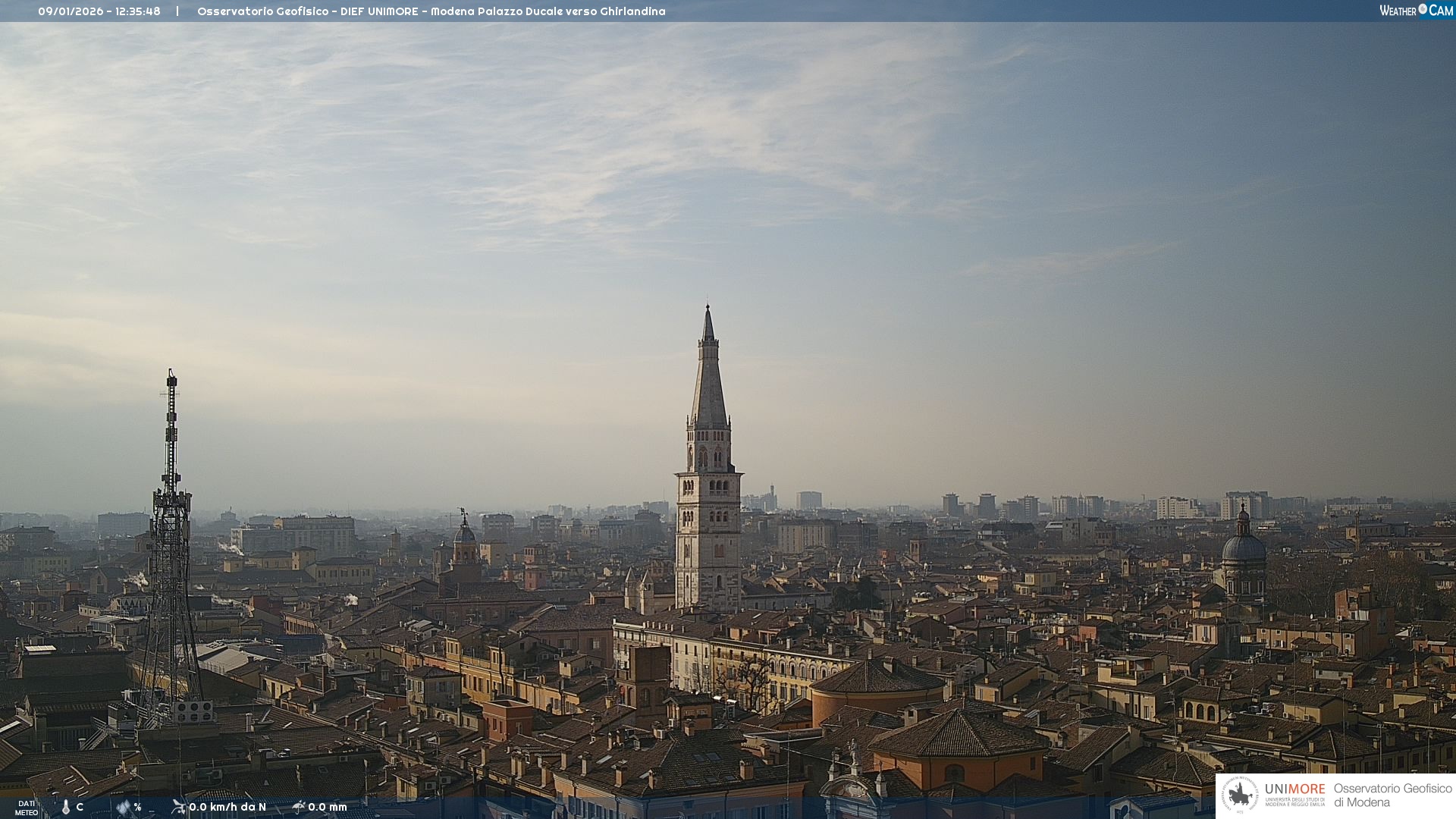Click the humidity water drops icon
Screen dimensions: 1456x819
pyautogui.click(x=123, y=807)
